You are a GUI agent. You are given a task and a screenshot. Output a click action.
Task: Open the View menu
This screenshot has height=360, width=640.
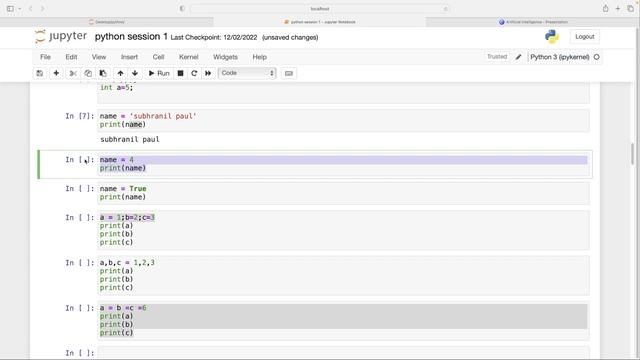point(99,57)
